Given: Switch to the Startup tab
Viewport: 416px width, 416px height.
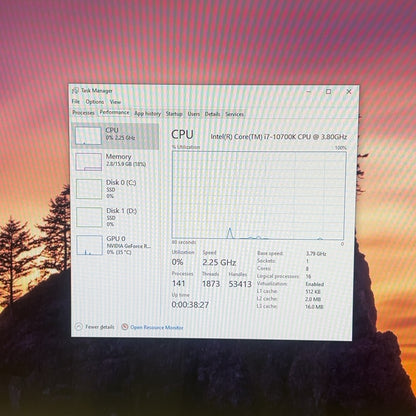Looking at the screenshot, I should pos(174,114).
